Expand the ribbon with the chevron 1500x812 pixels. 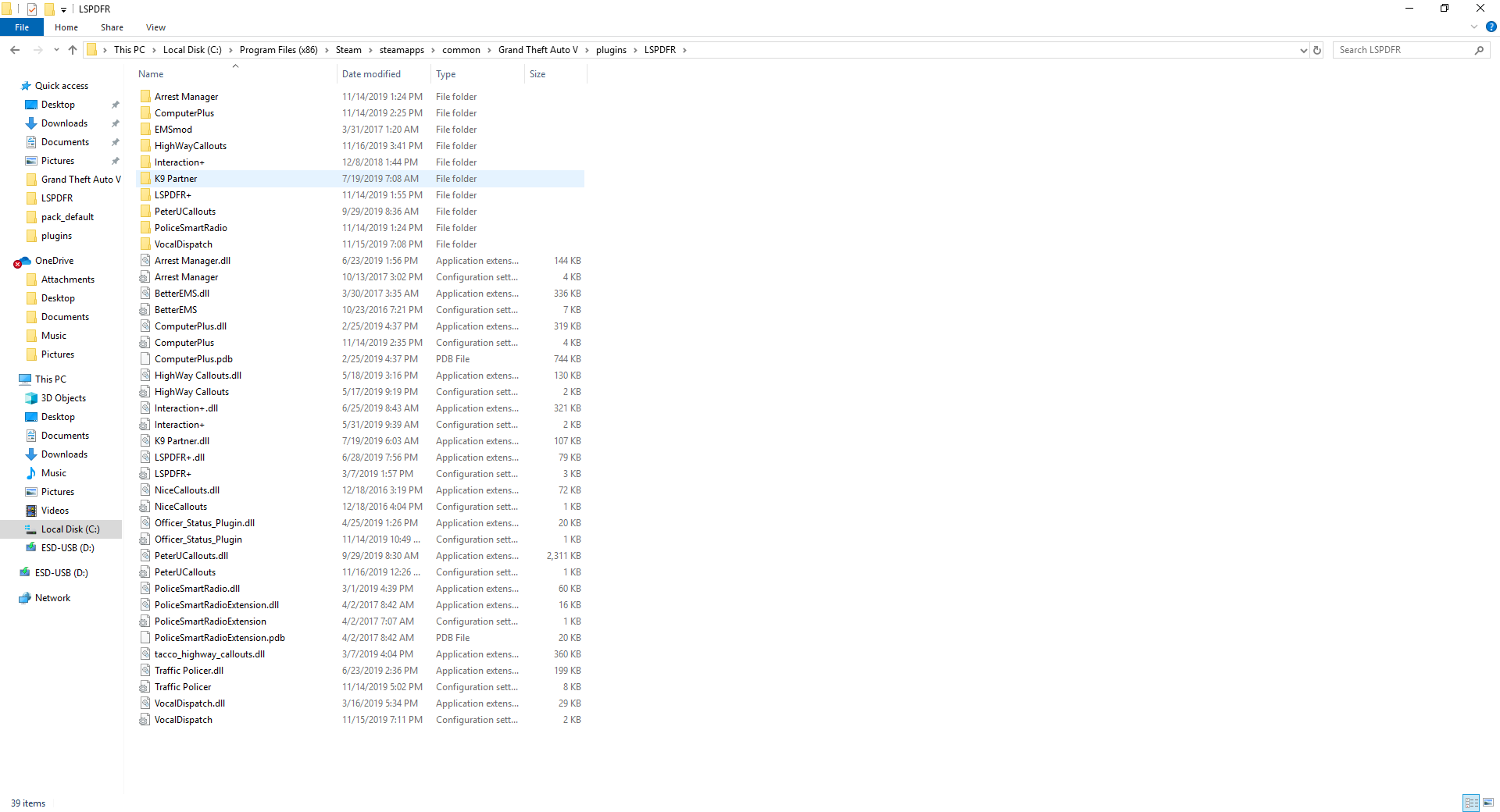click(x=1474, y=27)
